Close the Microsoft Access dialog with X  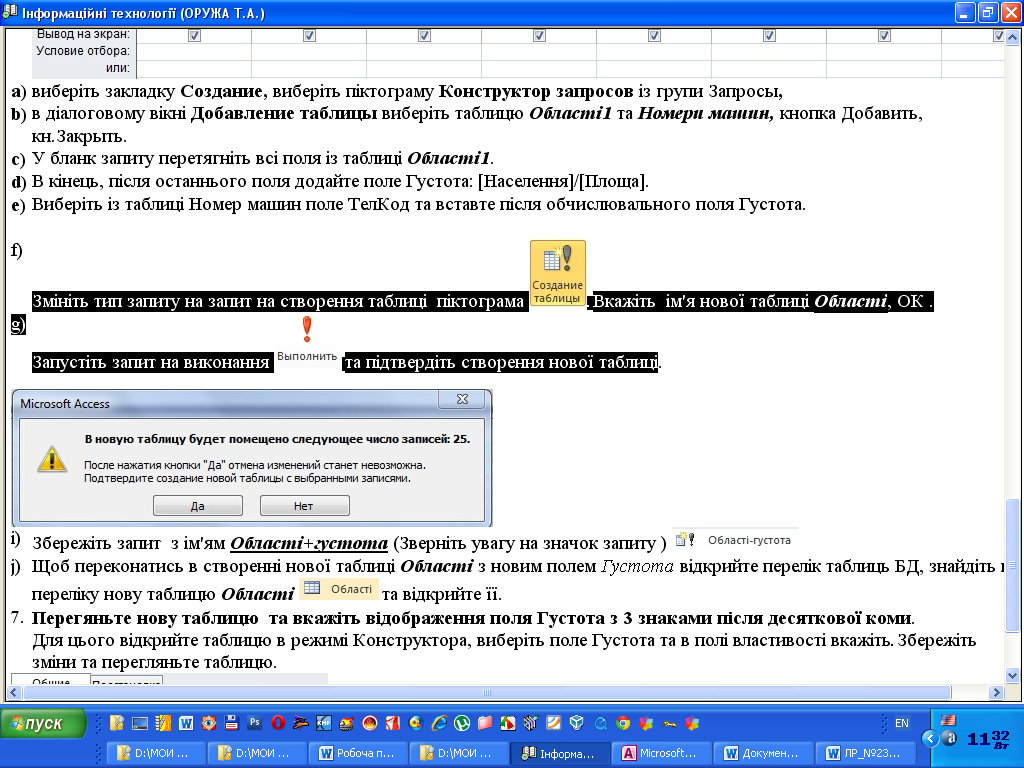tap(462, 399)
